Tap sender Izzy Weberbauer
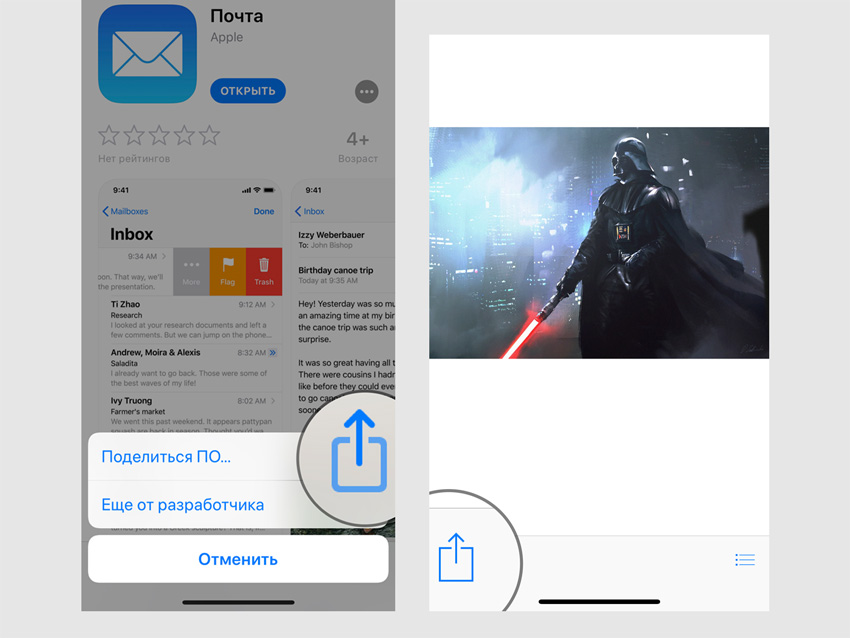 point(331,235)
